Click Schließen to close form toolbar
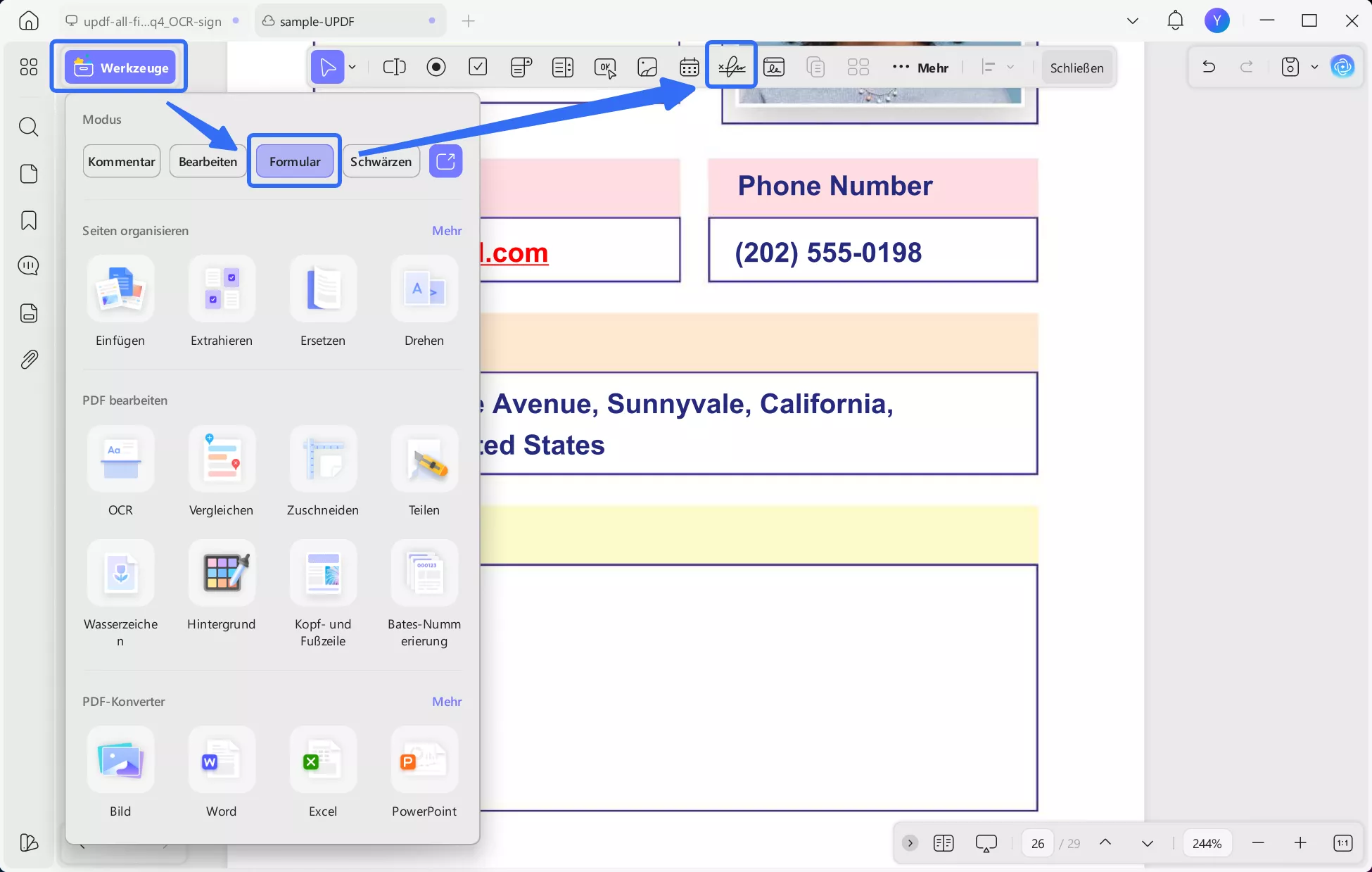 coord(1076,68)
